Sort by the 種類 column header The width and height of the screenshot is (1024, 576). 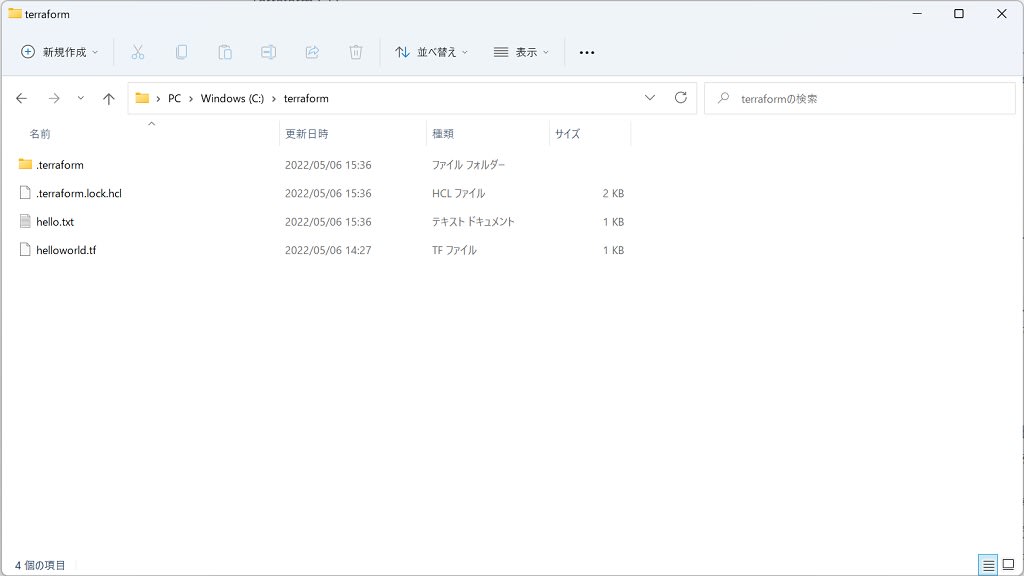(443, 134)
